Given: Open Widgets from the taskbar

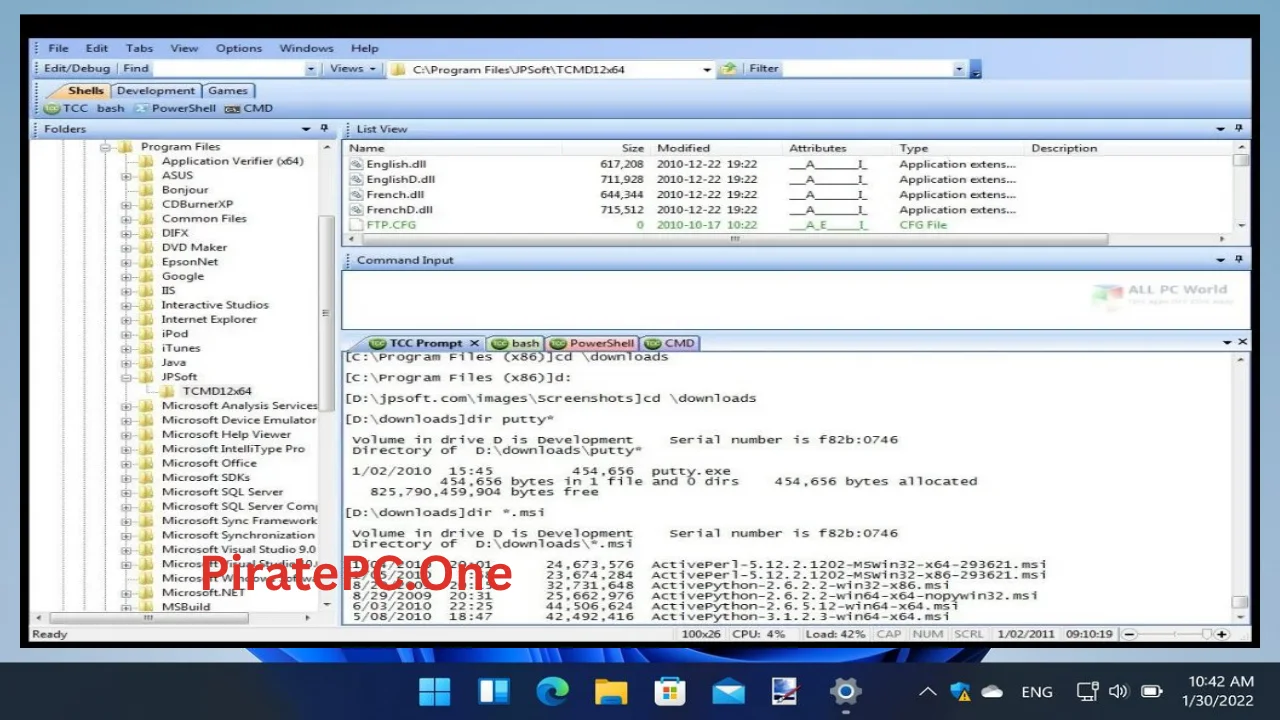Looking at the screenshot, I should pyautogui.click(x=494, y=691).
